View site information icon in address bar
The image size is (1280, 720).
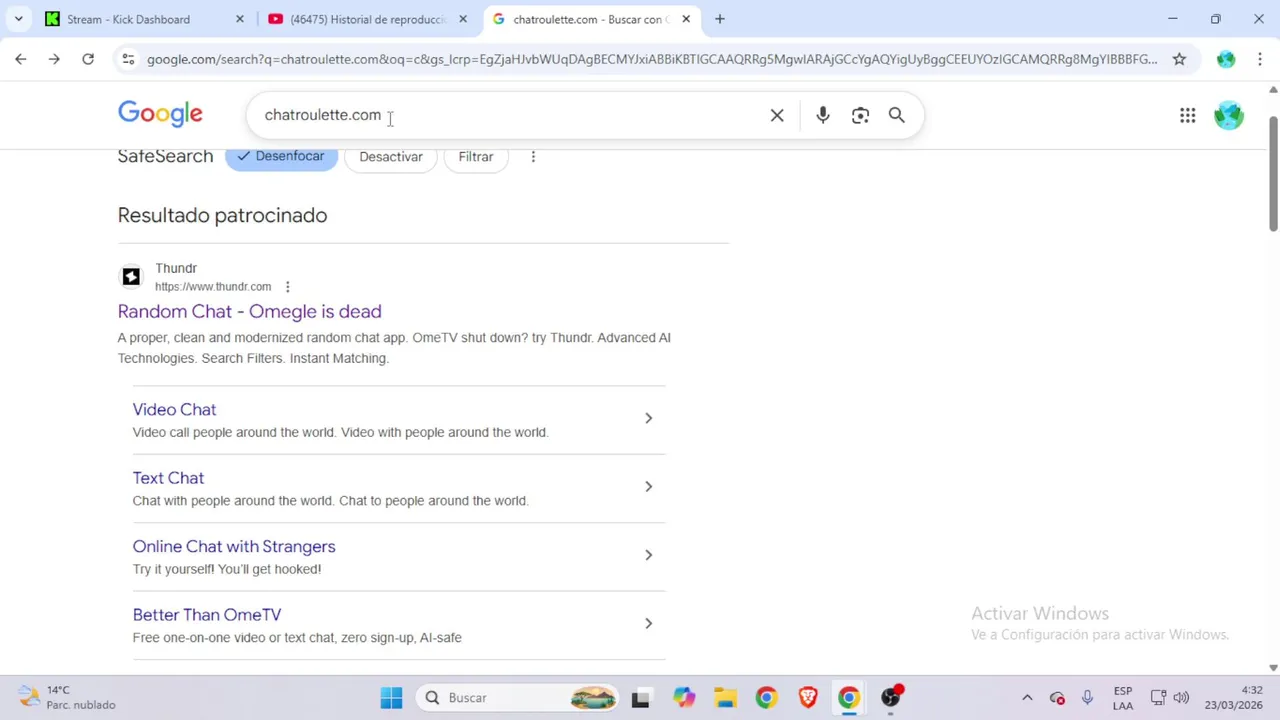(x=128, y=59)
